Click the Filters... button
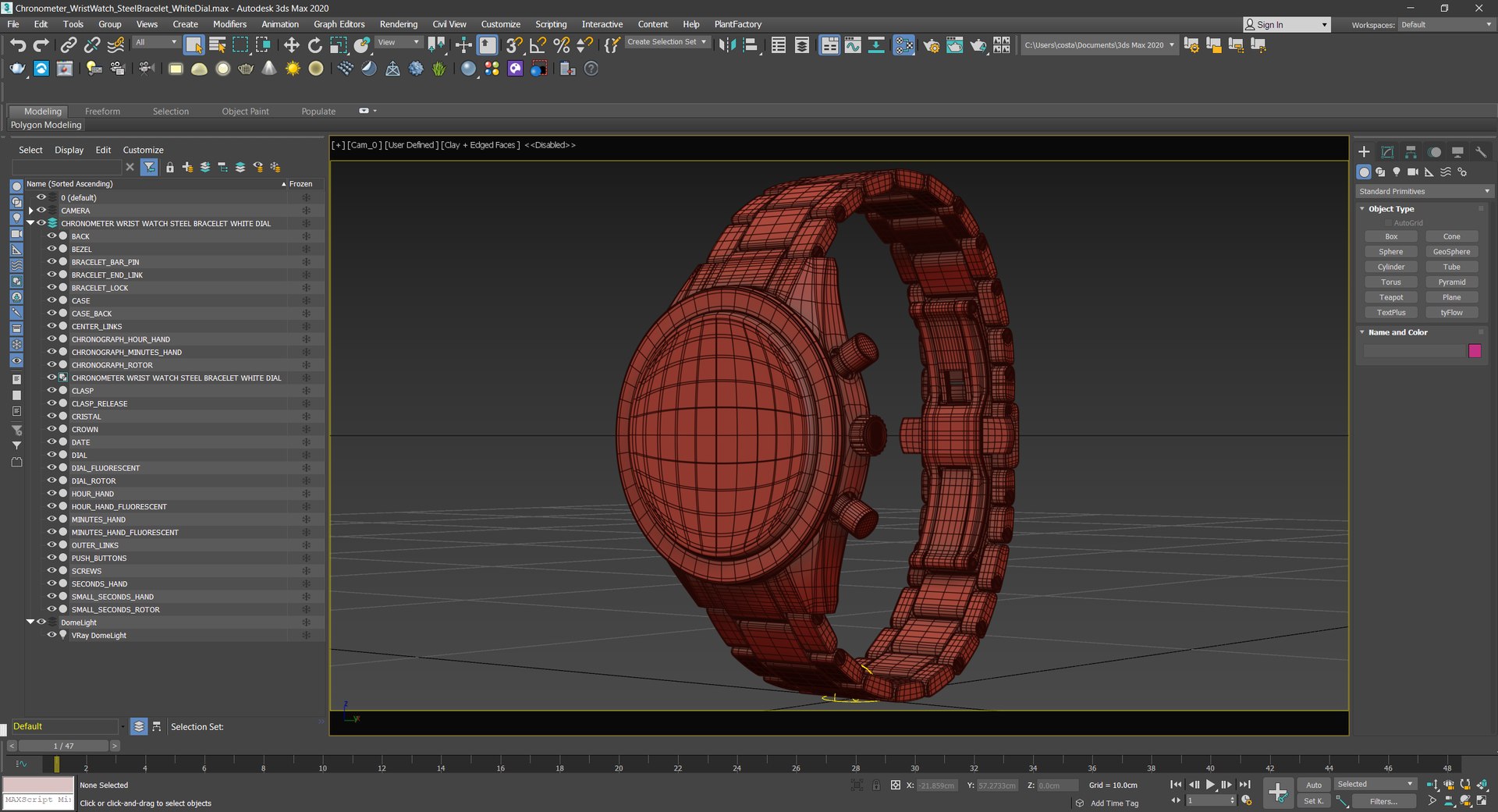Screen dimensions: 1498x812 click(1383, 801)
